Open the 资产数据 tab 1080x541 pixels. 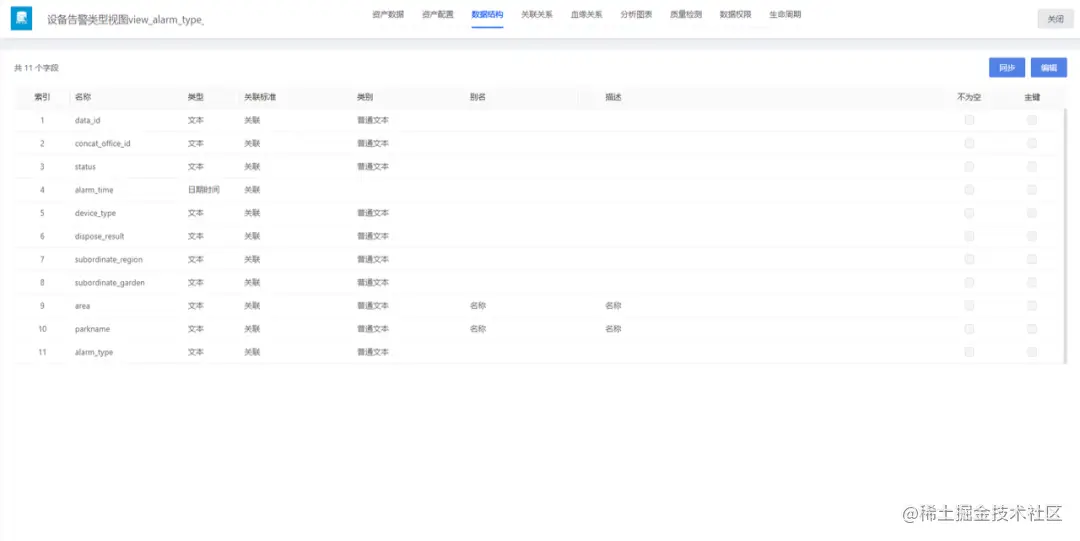(x=388, y=14)
